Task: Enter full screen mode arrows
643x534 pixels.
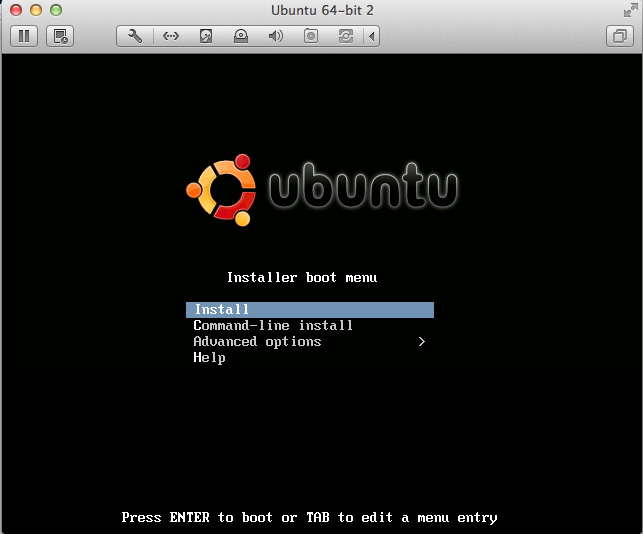Action: [x=630, y=10]
